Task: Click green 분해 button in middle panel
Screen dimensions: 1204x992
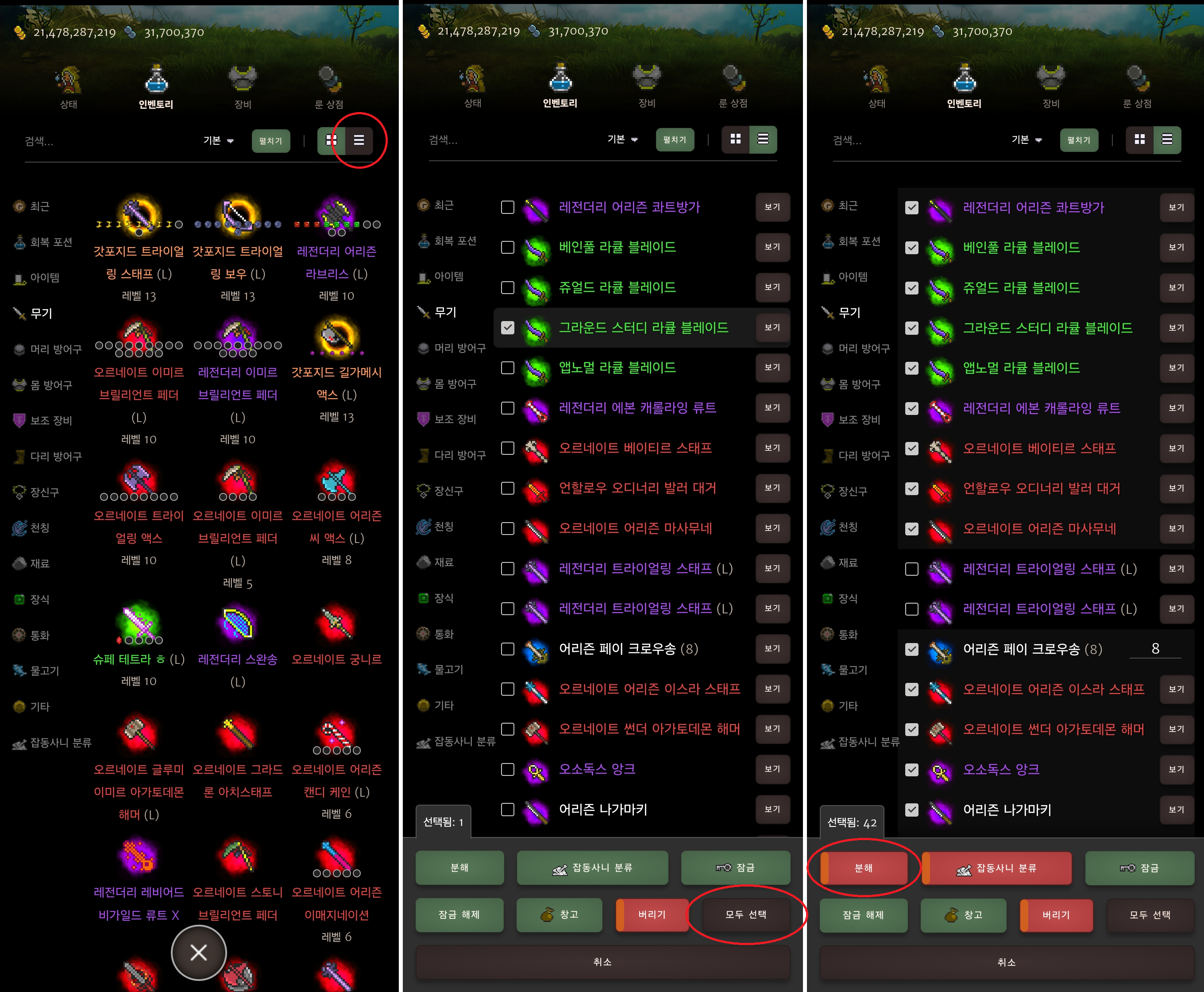Action: (x=460, y=868)
